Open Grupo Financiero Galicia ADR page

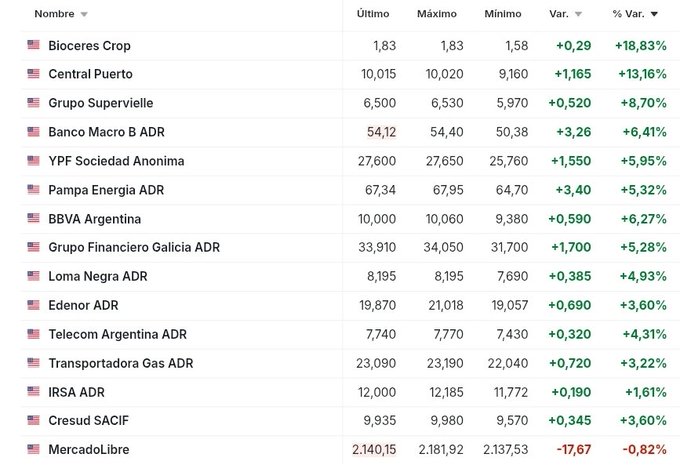(x=134, y=247)
